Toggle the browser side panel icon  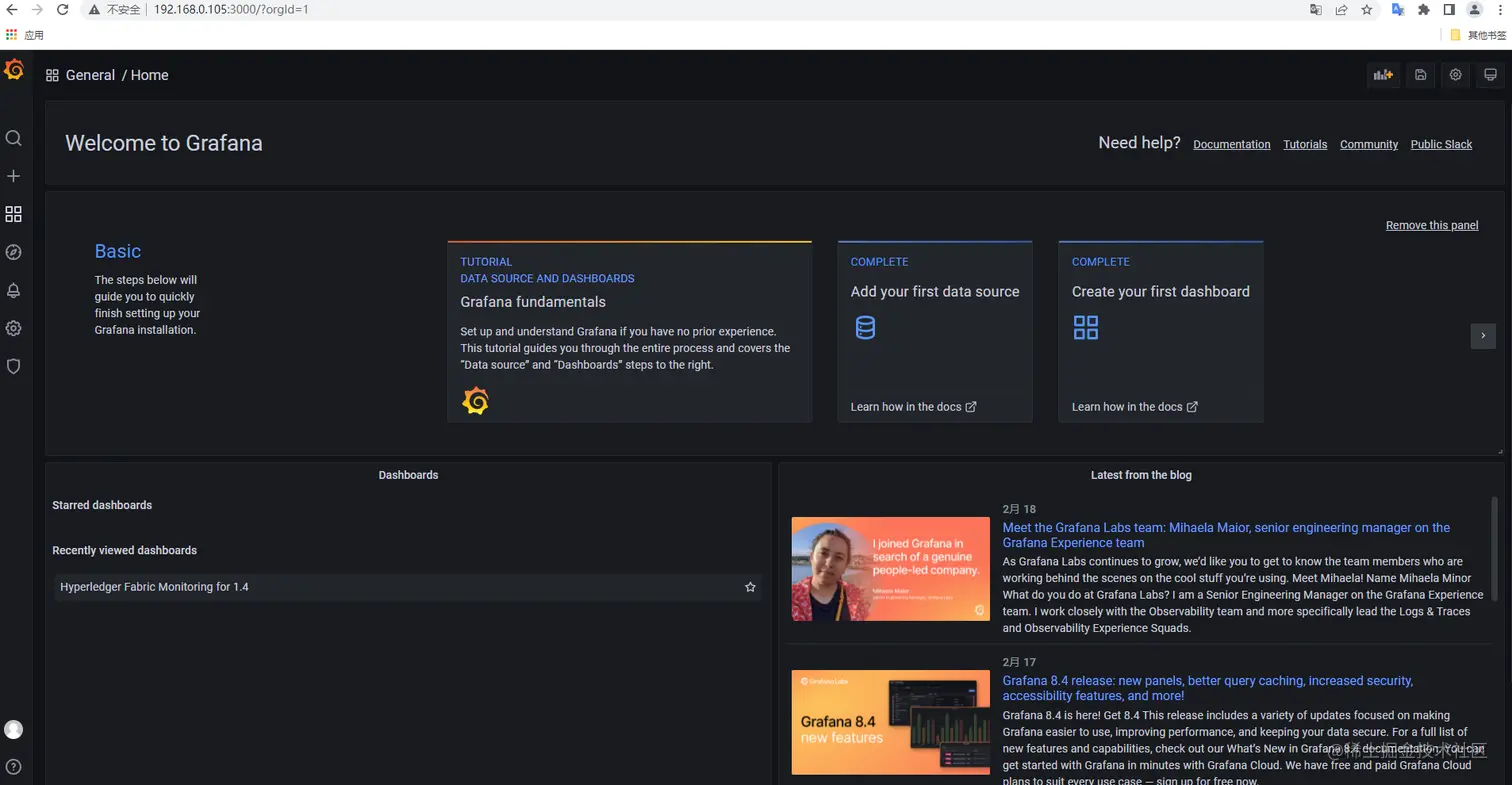(1449, 9)
